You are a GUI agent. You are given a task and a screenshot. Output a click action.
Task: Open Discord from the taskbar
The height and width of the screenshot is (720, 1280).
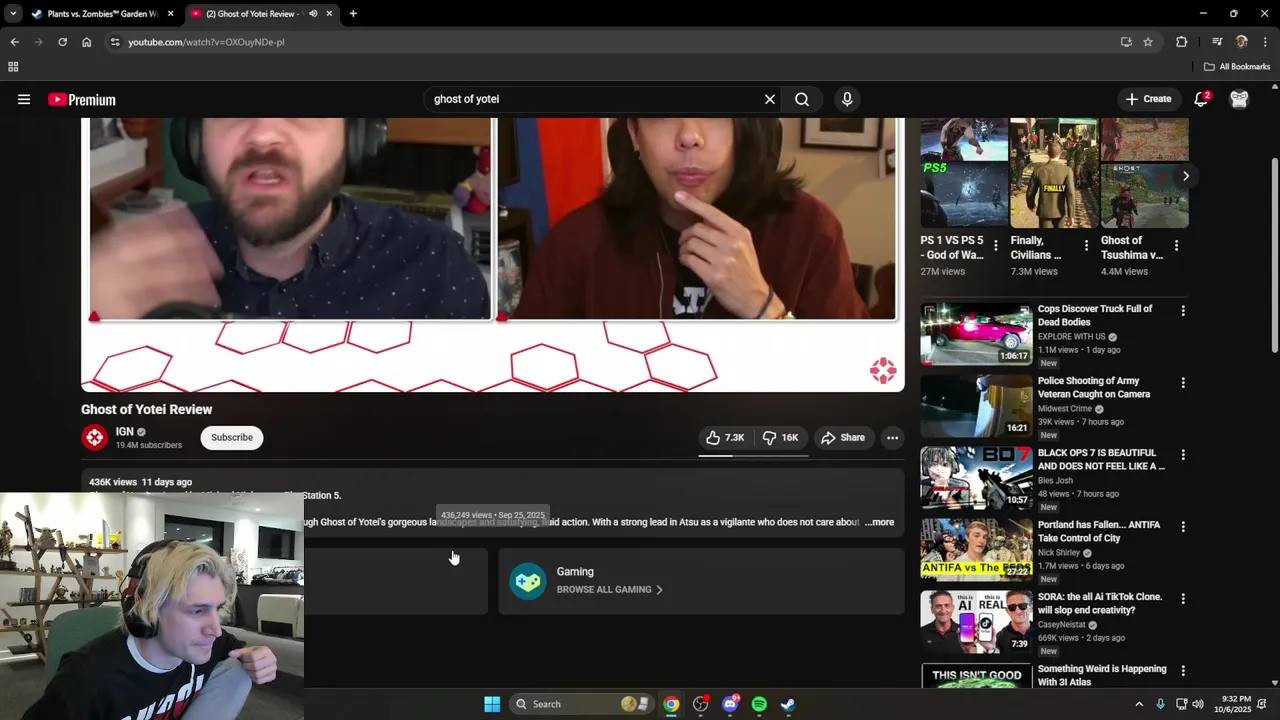tap(730, 704)
